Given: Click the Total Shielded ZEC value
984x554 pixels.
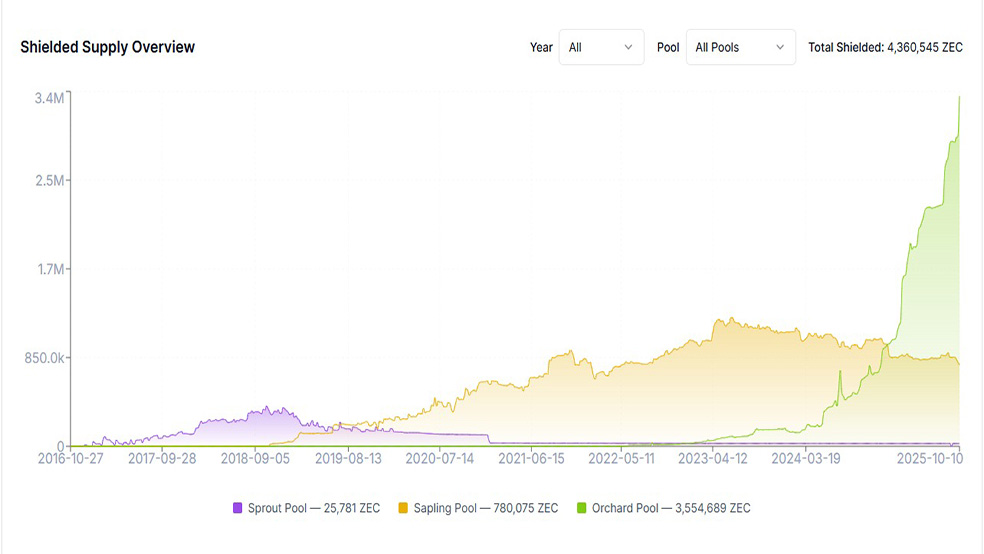Looking at the screenshot, I should [x=885, y=47].
